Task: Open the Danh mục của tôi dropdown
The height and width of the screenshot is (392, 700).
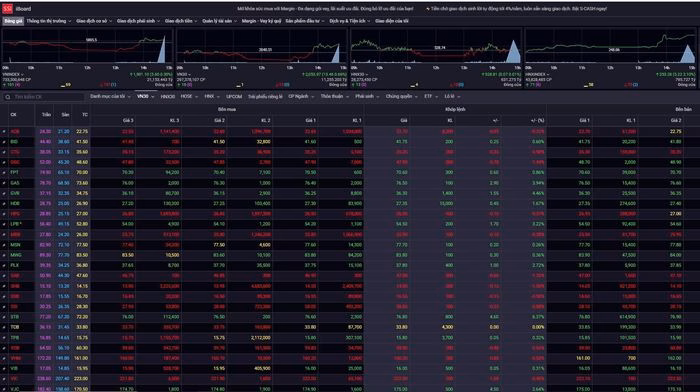Action: coord(110,96)
